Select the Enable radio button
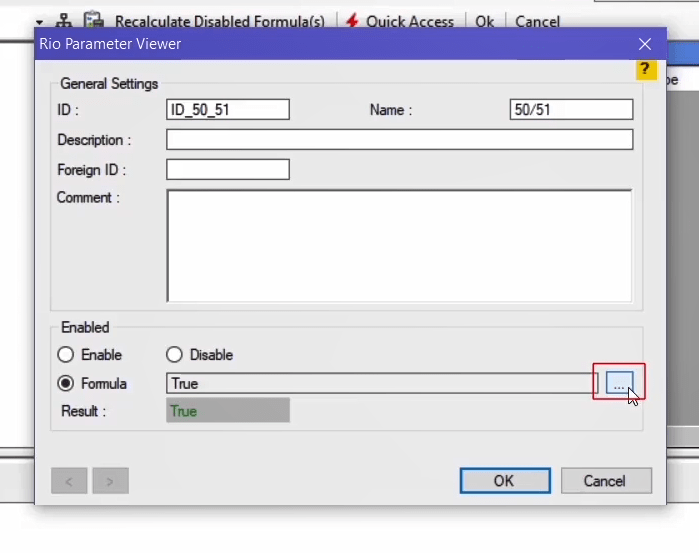Screen dimensions: 699x553 (x=66, y=355)
